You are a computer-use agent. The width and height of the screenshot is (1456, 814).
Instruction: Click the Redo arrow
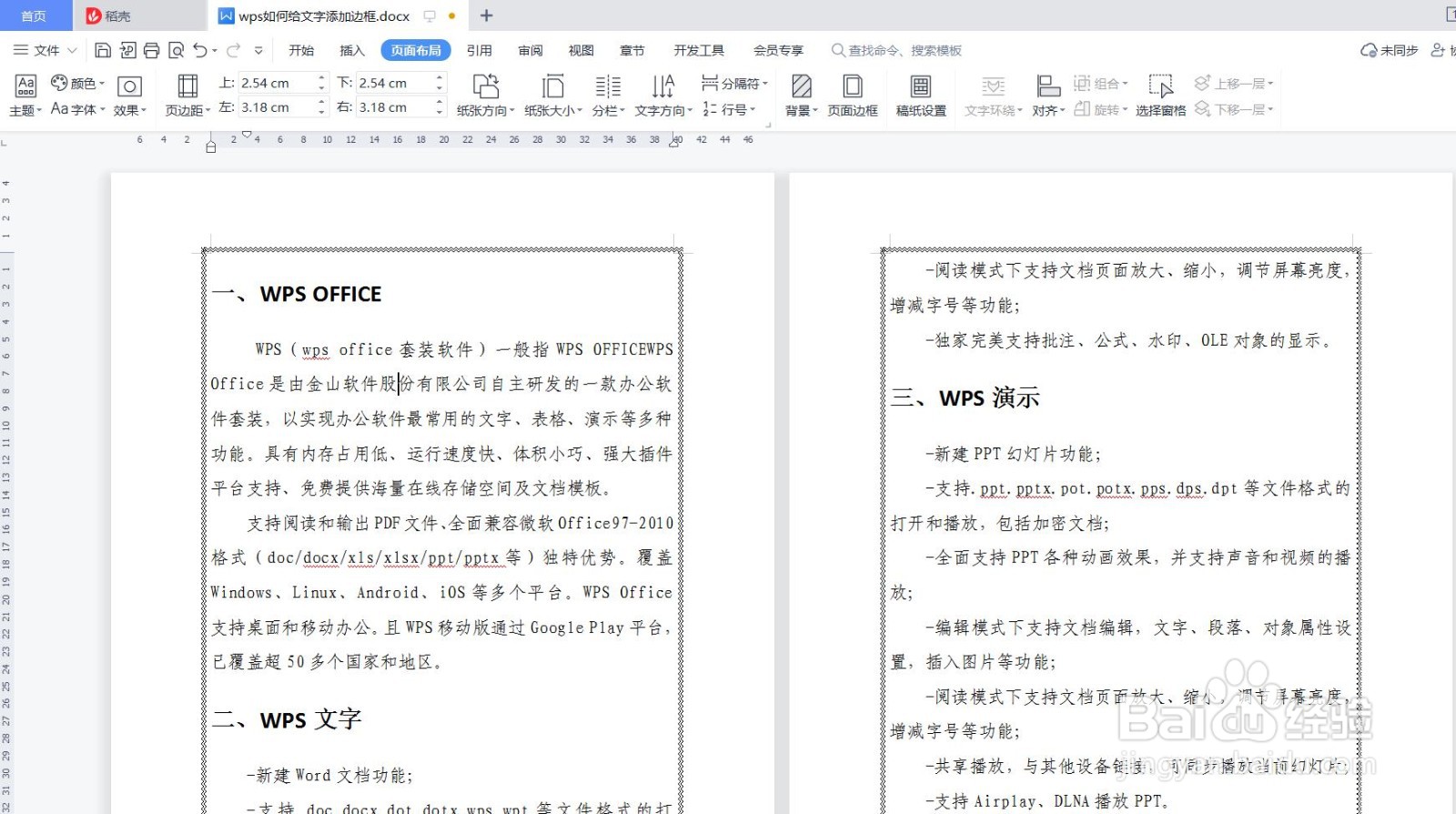[234, 50]
